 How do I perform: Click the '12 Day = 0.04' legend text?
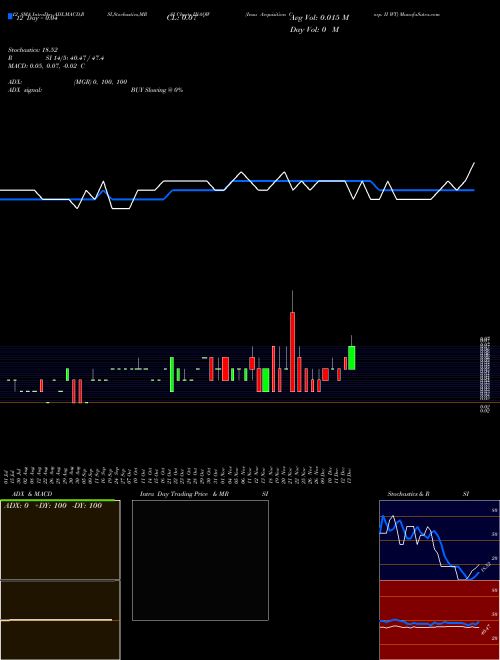(x=37, y=18)
